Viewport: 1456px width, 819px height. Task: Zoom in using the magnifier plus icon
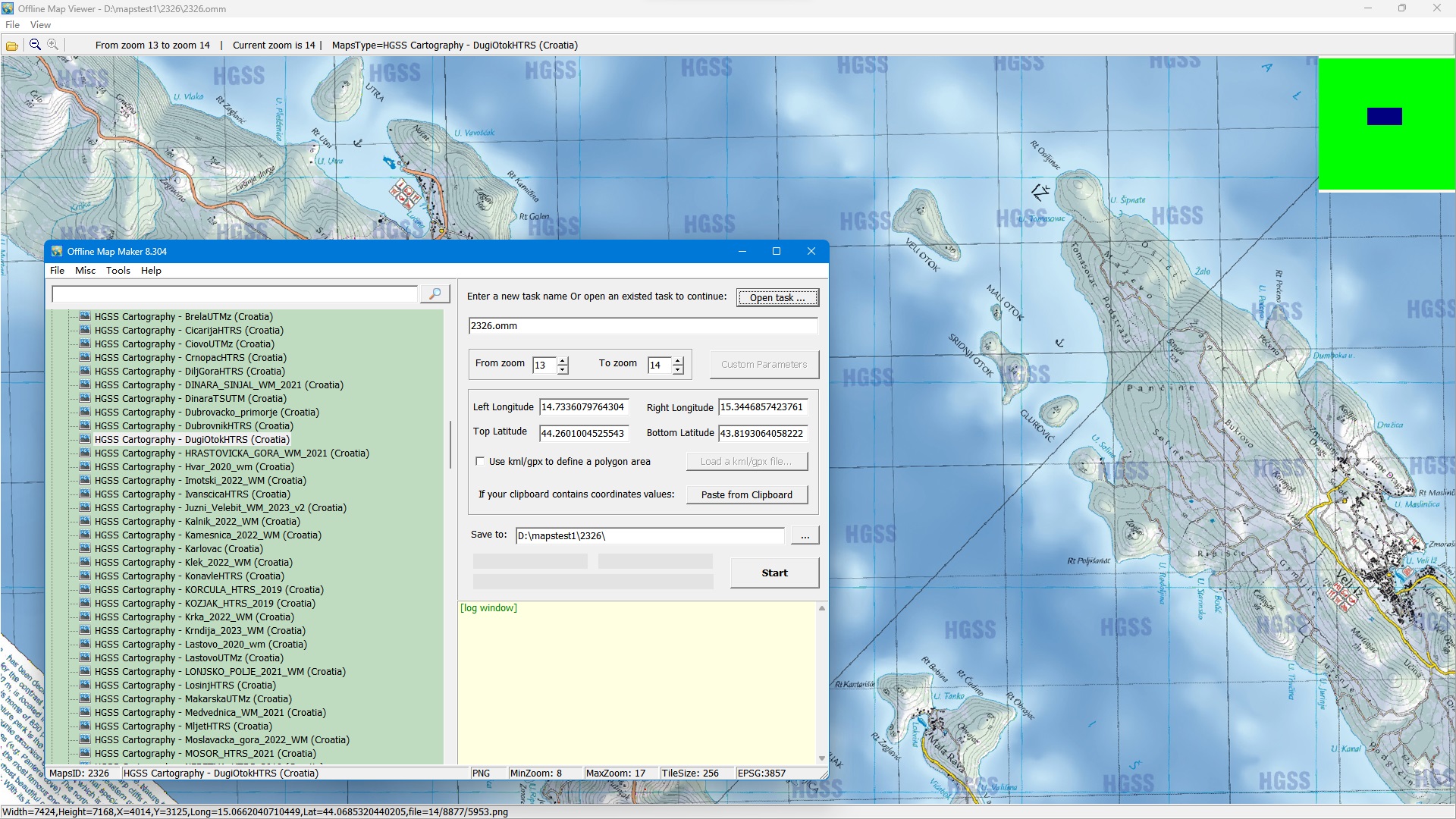coord(53,45)
